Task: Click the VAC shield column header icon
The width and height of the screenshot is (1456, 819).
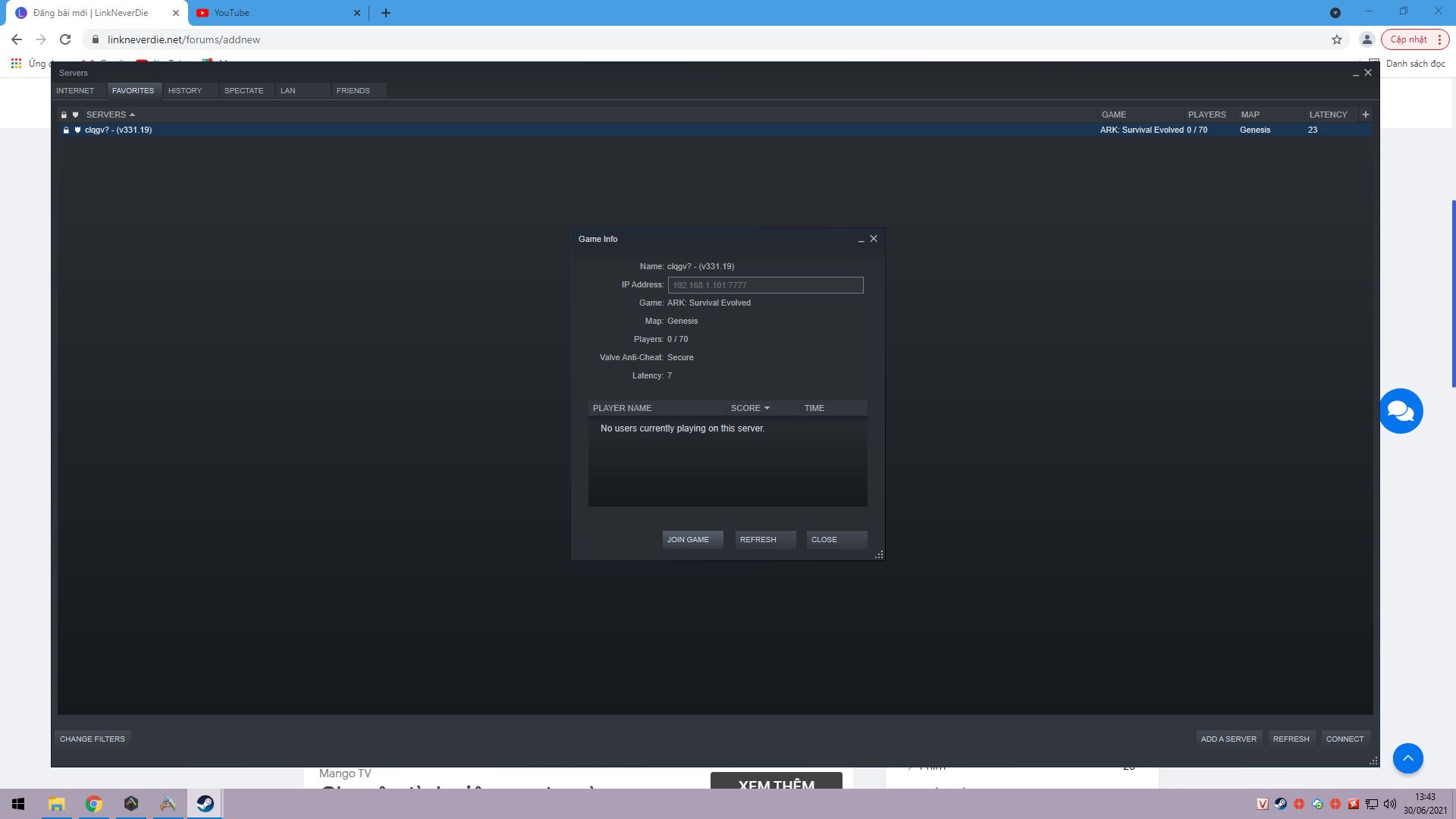Action: [x=76, y=115]
